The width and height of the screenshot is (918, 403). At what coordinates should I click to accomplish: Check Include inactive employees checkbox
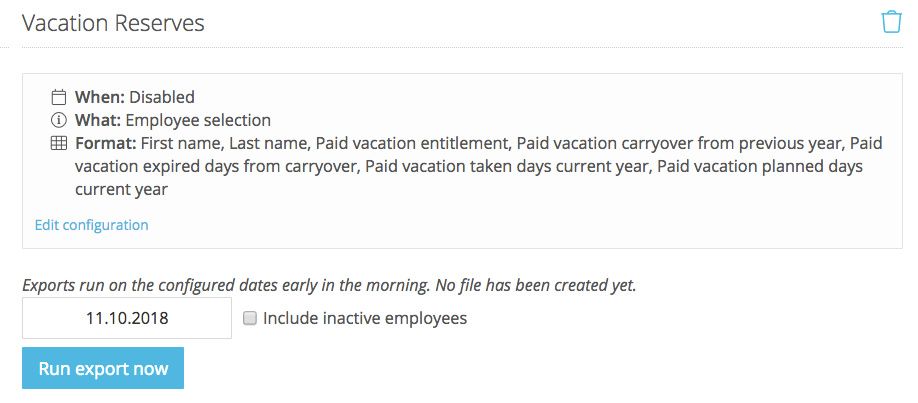pyautogui.click(x=250, y=318)
